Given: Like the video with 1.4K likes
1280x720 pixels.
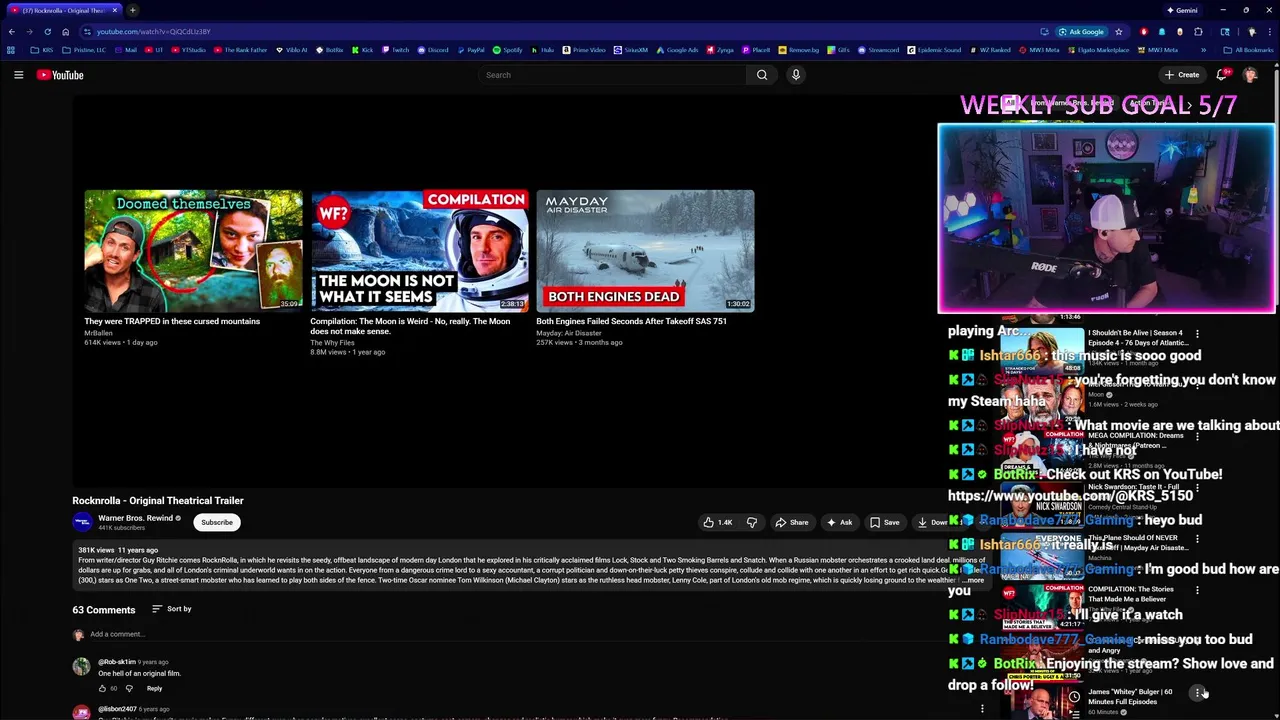Looking at the screenshot, I should 718,522.
